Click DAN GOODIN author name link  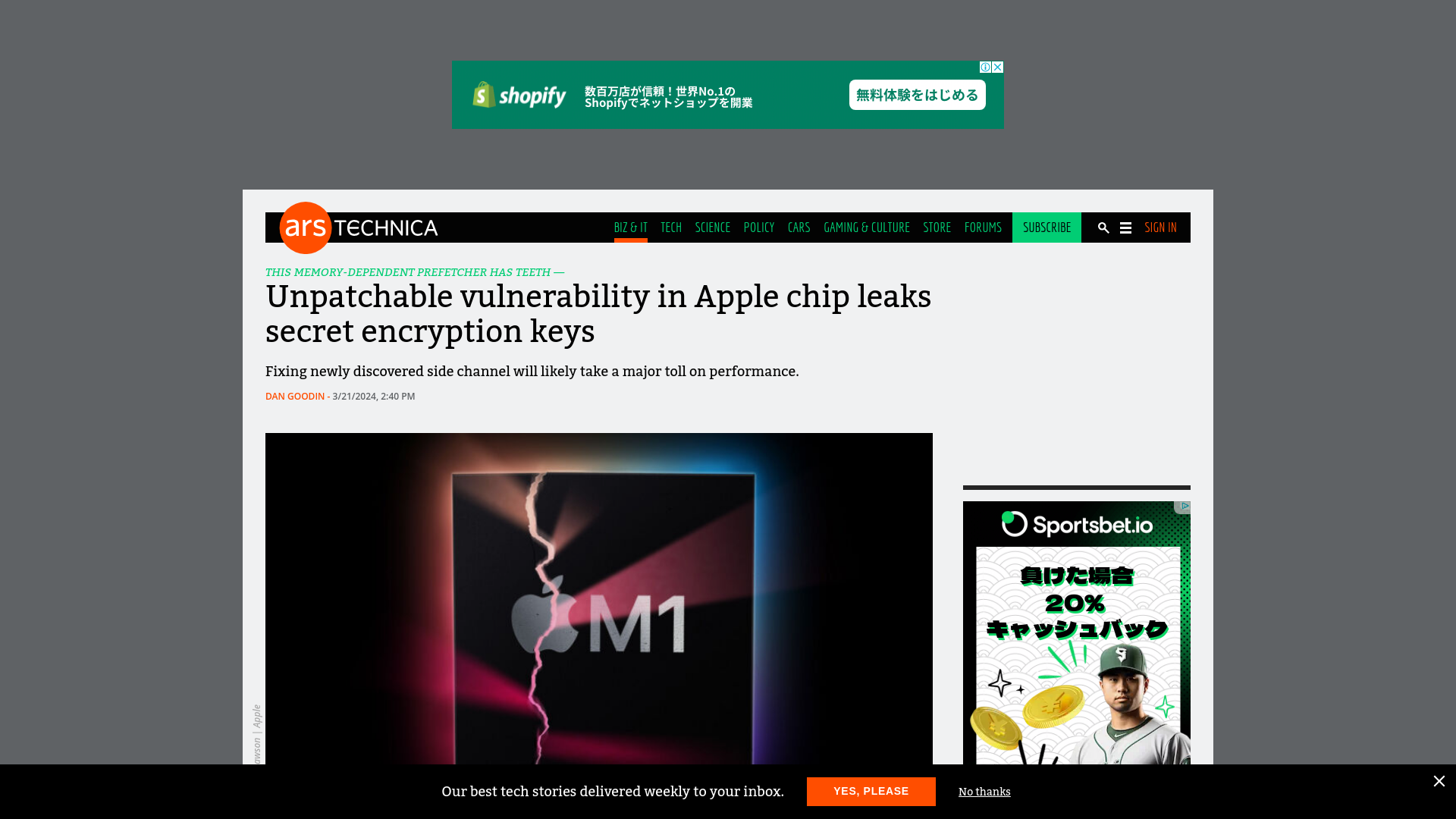coord(294,396)
